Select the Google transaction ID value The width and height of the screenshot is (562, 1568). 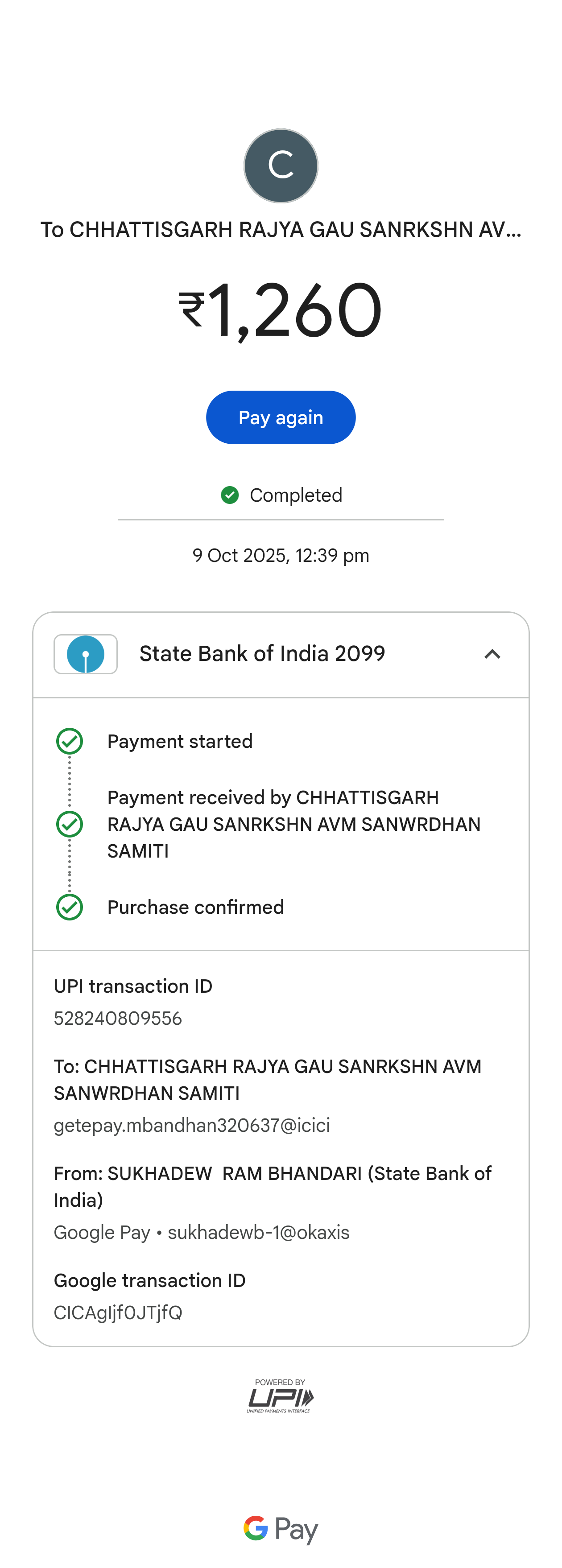pyautogui.click(x=118, y=1313)
